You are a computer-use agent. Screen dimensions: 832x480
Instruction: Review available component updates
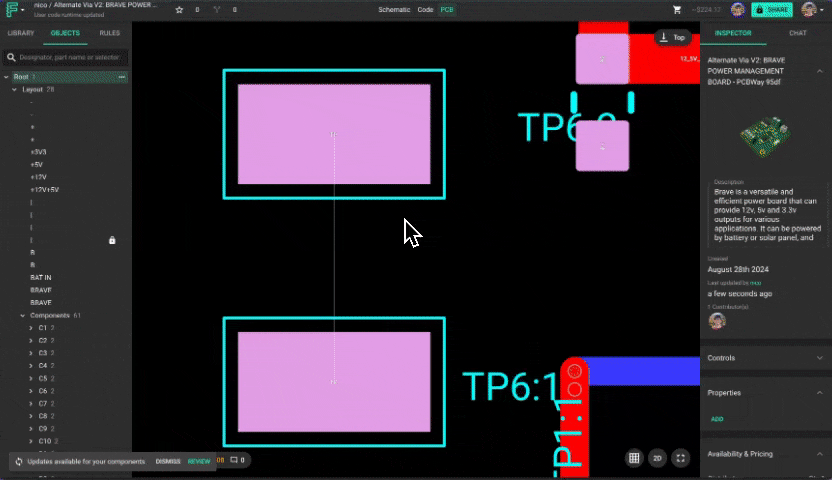[199, 461]
